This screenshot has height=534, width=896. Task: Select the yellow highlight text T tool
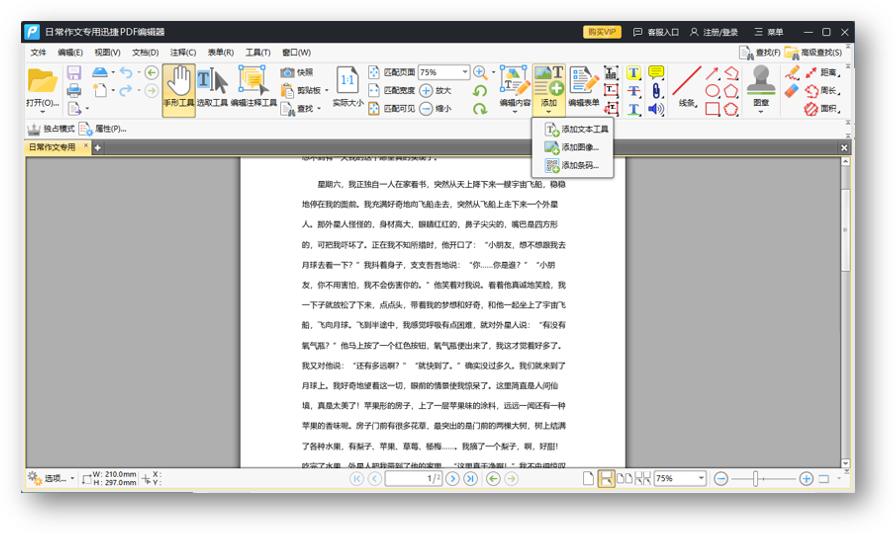tap(633, 73)
